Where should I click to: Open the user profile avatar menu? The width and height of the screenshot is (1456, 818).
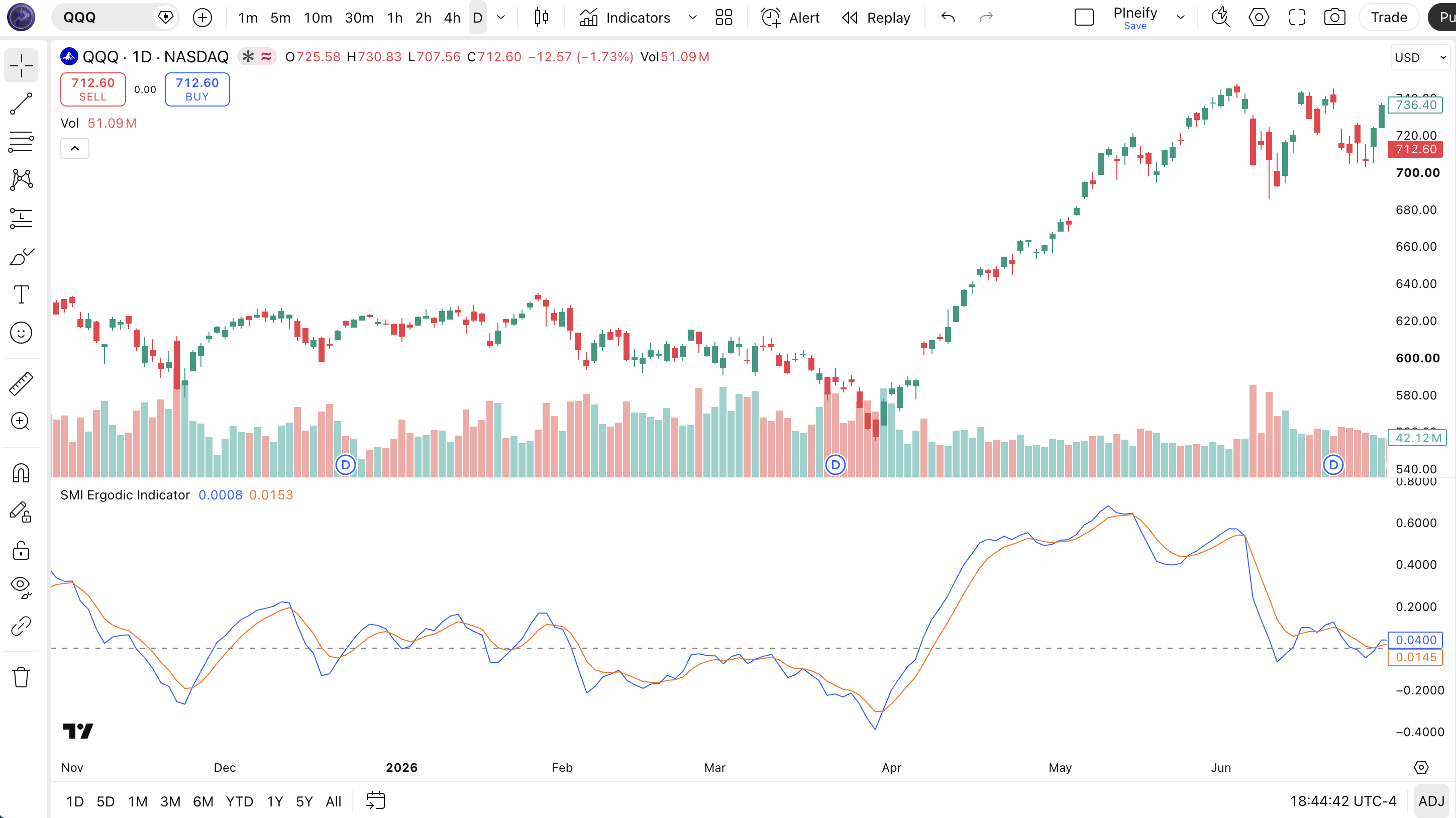(21, 17)
